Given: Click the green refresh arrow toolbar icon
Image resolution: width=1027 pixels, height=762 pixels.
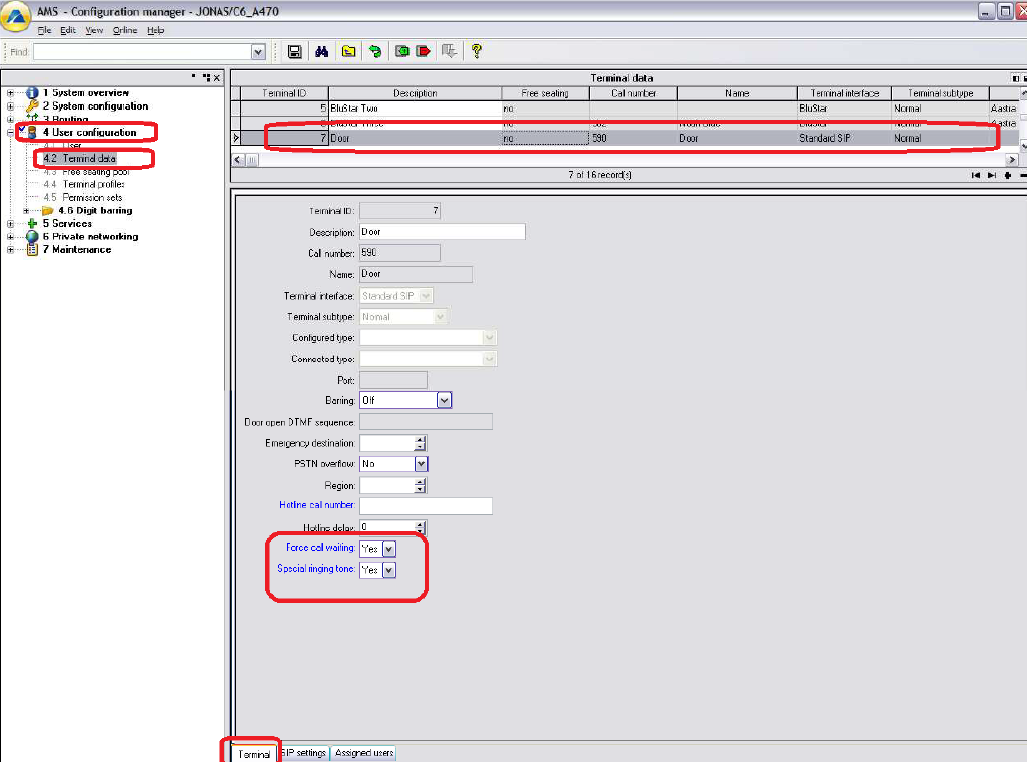Looking at the screenshot, I should [x=375, y=51].
